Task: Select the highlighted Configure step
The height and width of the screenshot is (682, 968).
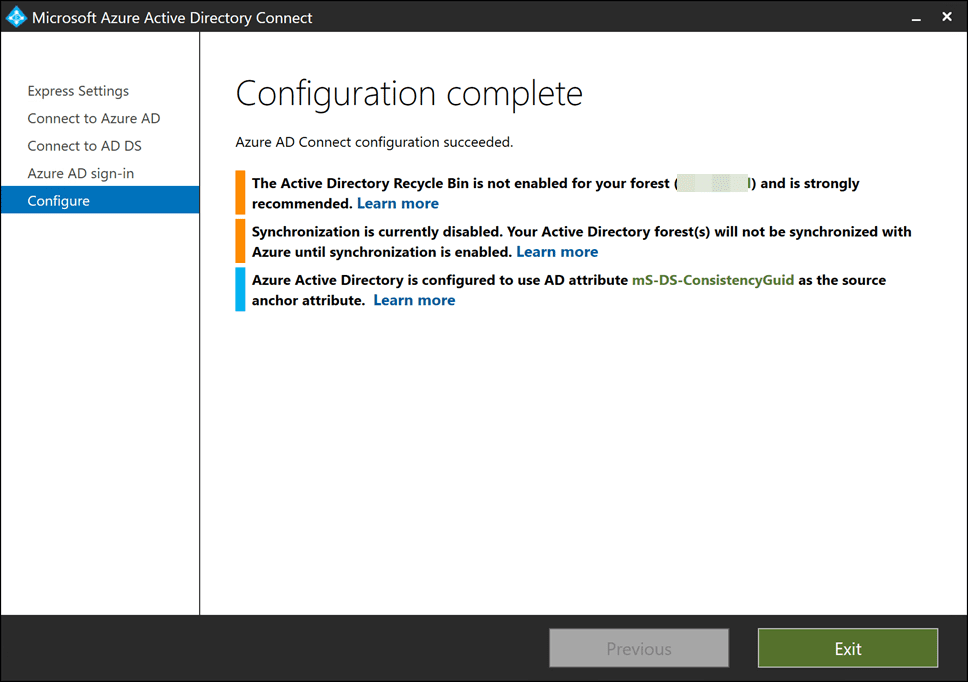Action: point(58,201)
